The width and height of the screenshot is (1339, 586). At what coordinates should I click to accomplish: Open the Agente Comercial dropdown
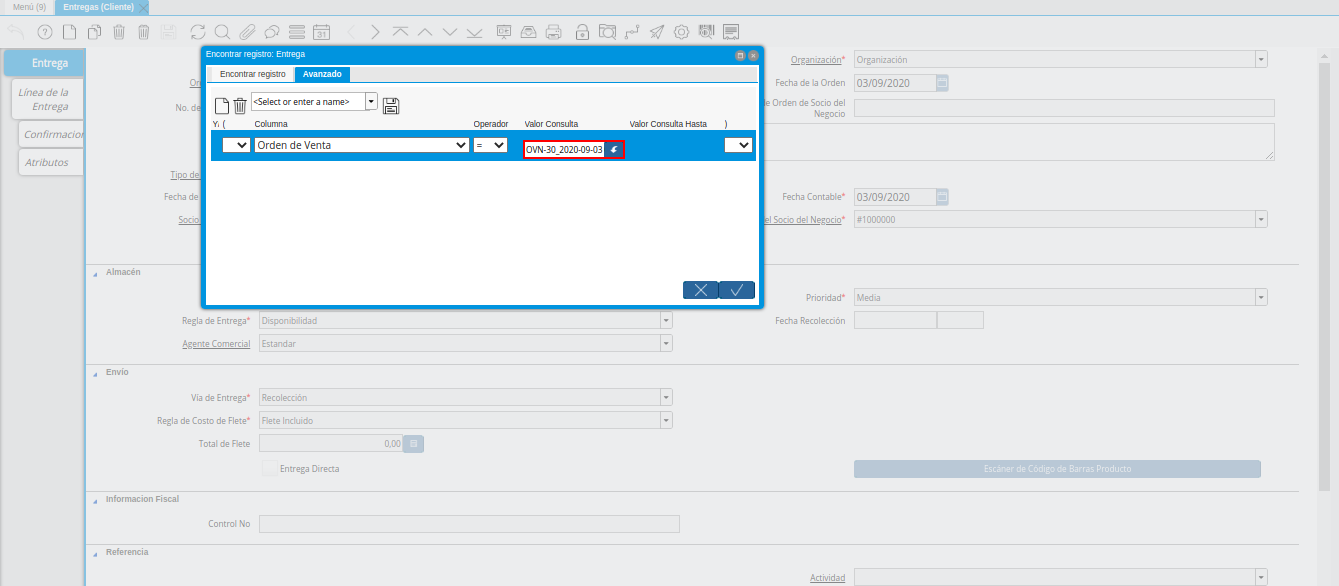[x=666, y=343]
